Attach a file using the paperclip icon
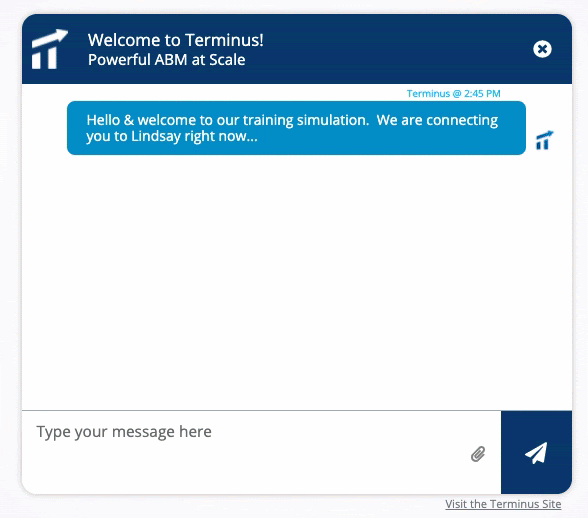 pyautogui.click(x=478, y=454)
